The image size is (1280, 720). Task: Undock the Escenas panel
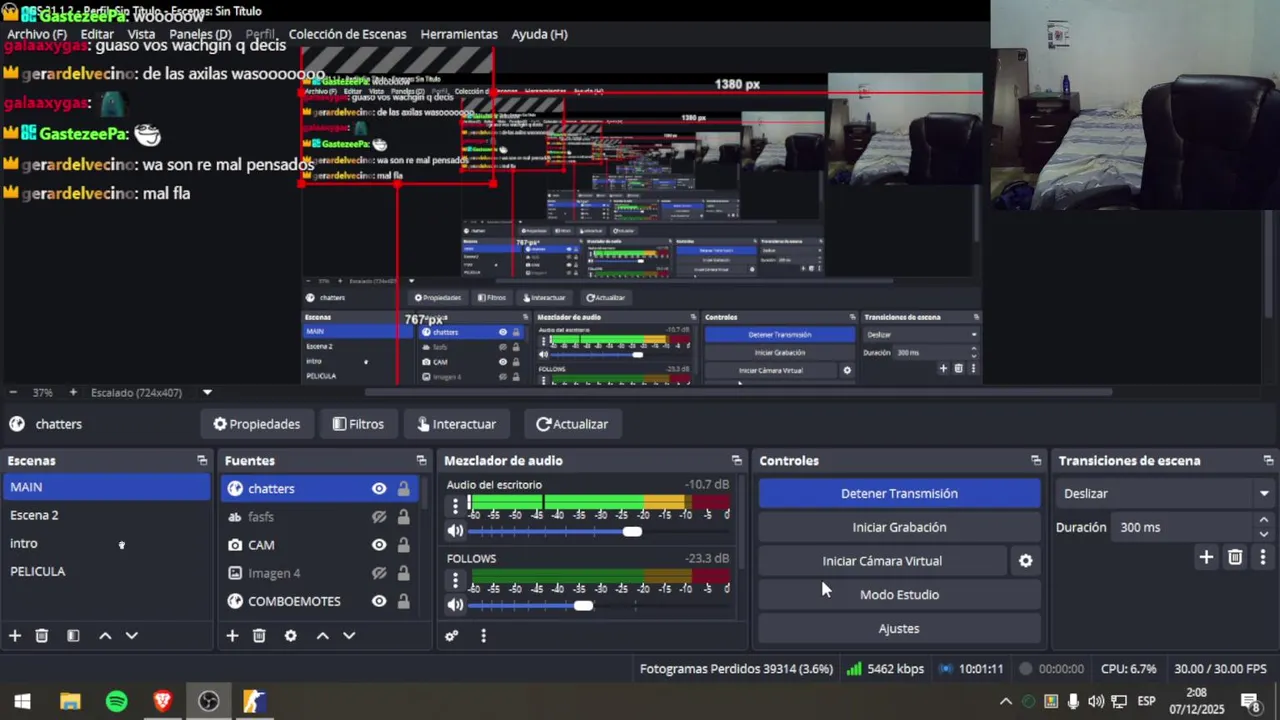pos(202,461)
